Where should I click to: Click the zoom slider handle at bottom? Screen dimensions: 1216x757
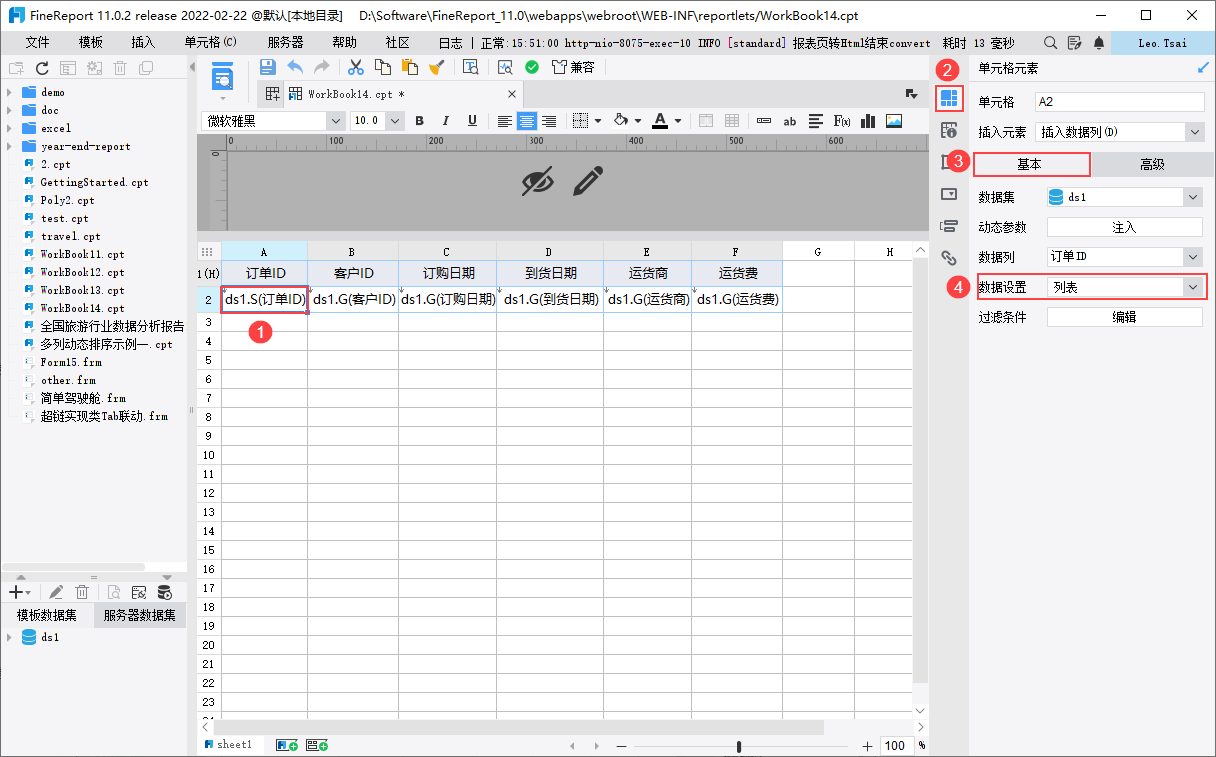click(x=739, y=746)
